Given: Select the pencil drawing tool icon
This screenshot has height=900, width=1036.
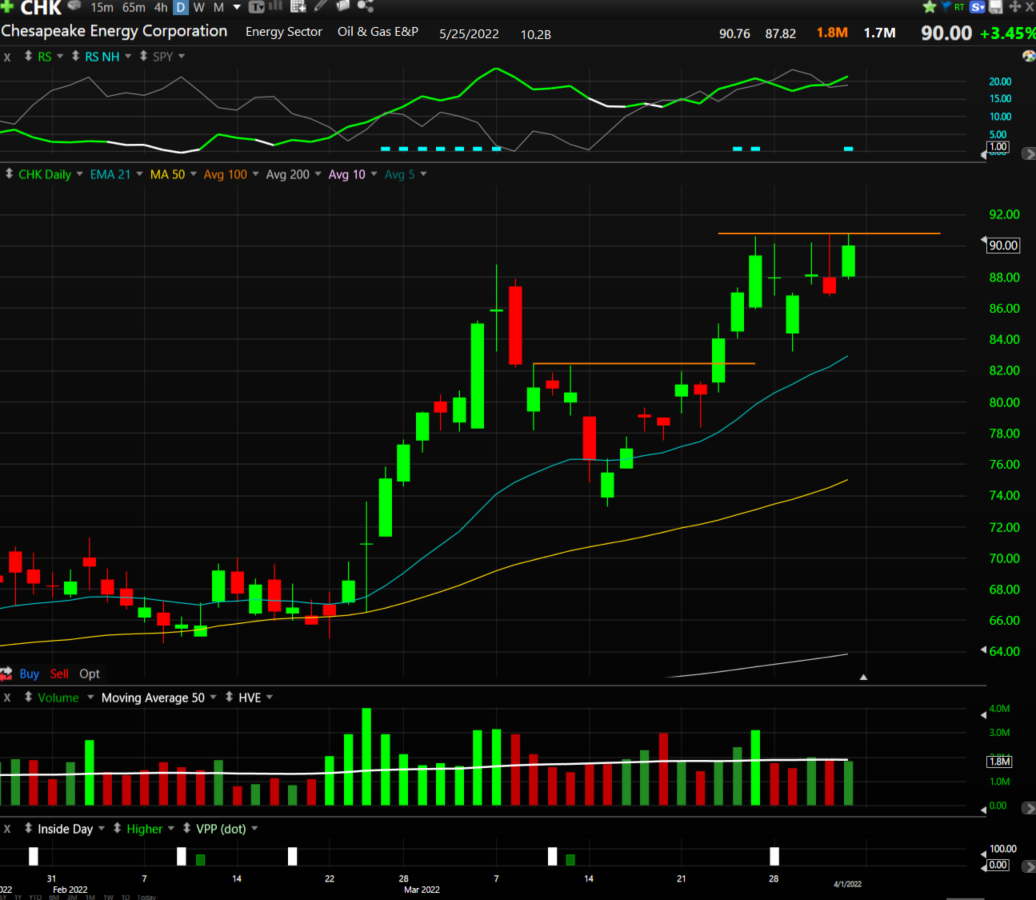Looking at the screenshot, I should pos(320,7).
